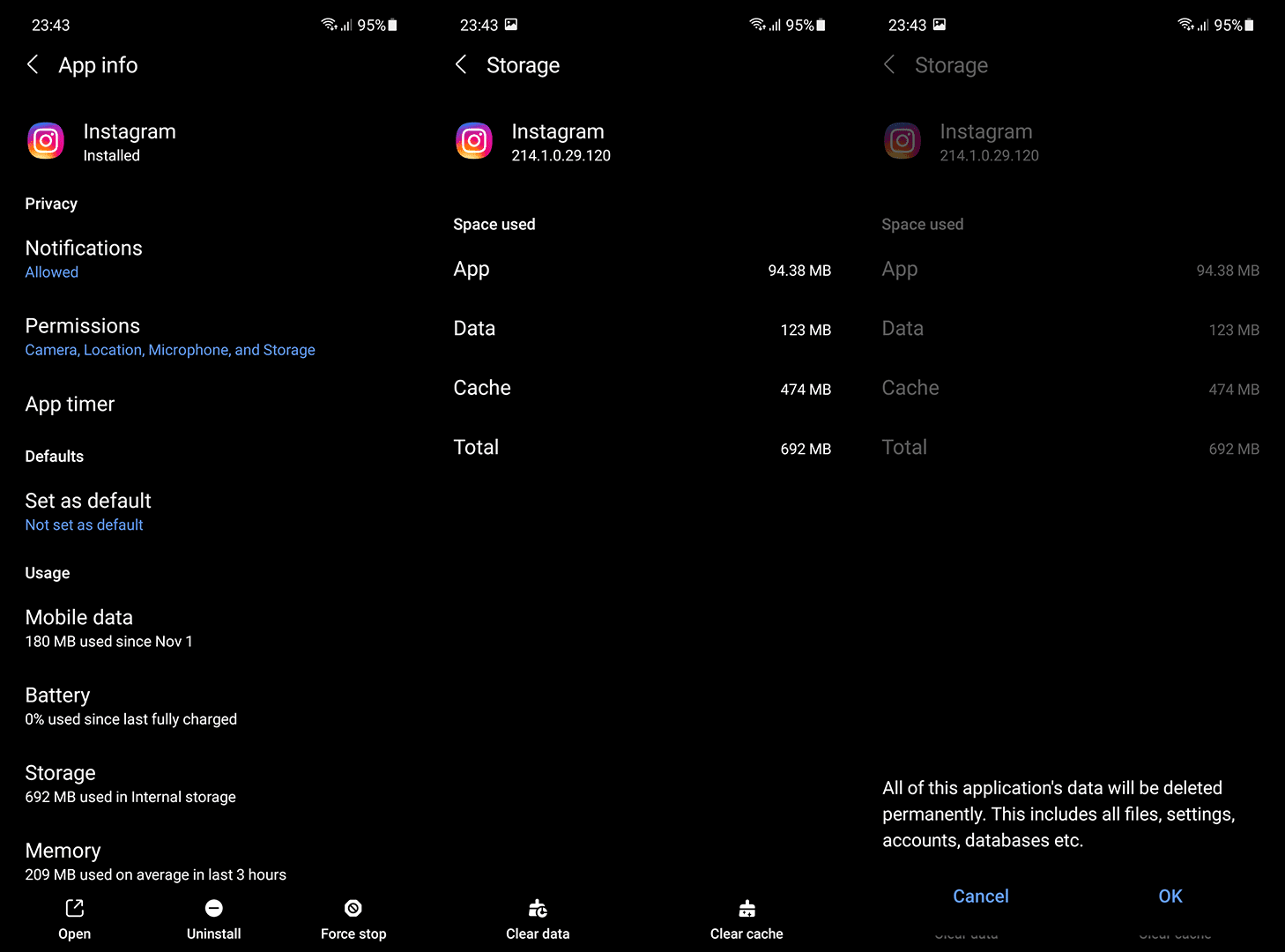1285x952 pixels.
Task: Tap the Open app icon
Action: tap(75, 908)
